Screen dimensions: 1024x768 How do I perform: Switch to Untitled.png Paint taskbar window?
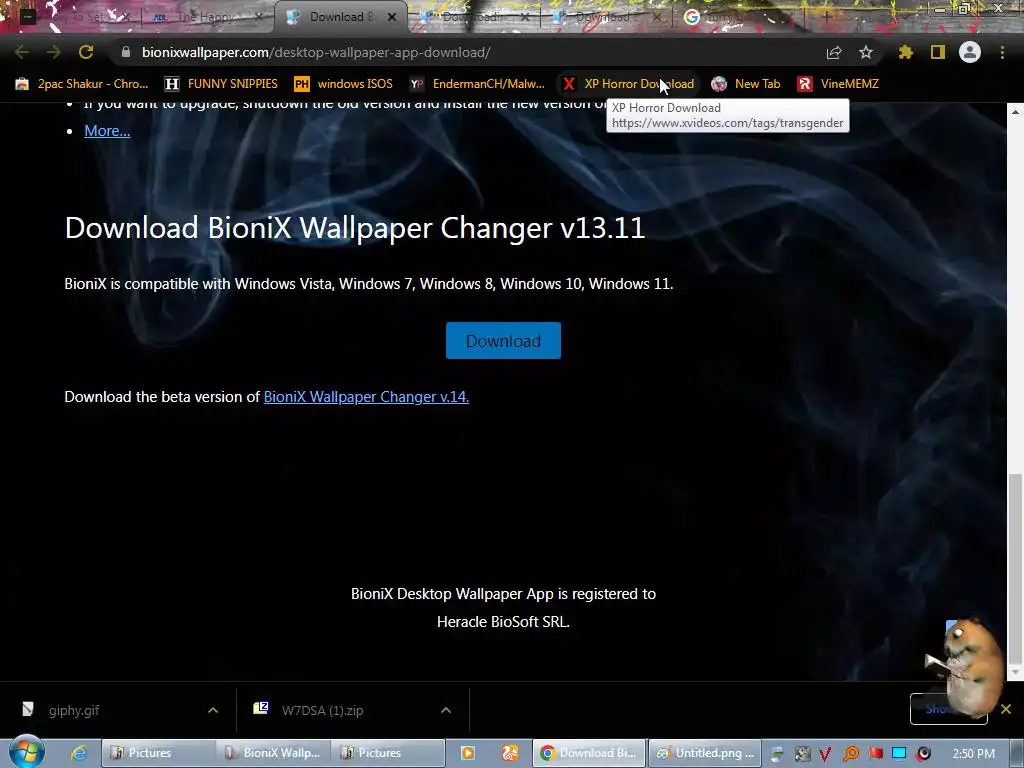pos(706,753)
